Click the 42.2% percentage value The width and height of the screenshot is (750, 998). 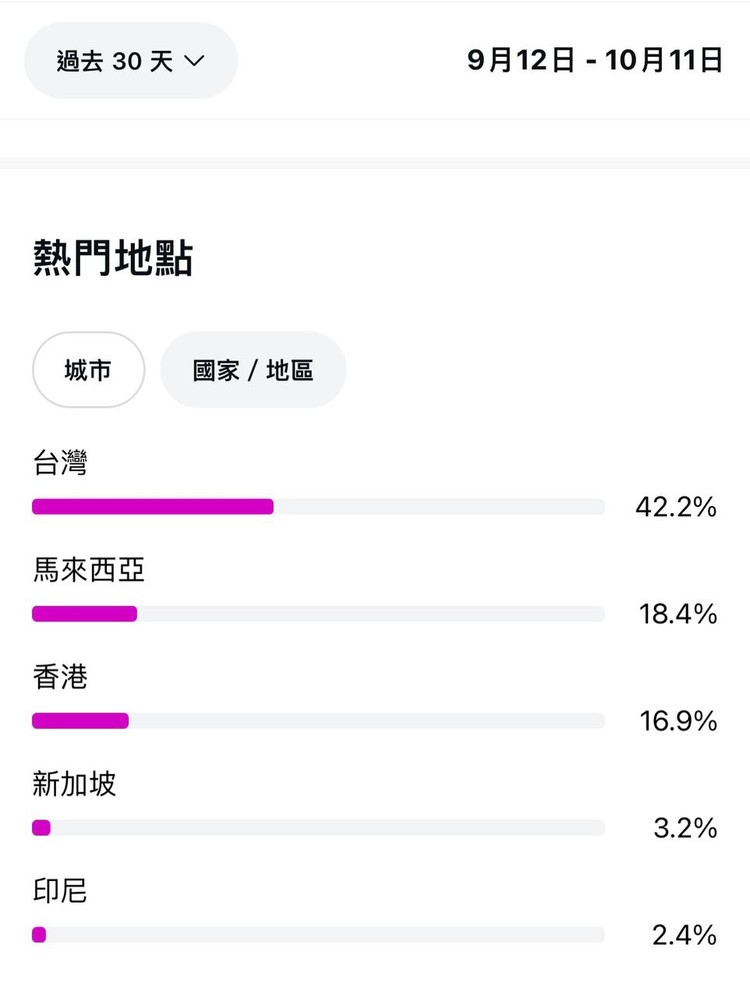pos(676,508)
